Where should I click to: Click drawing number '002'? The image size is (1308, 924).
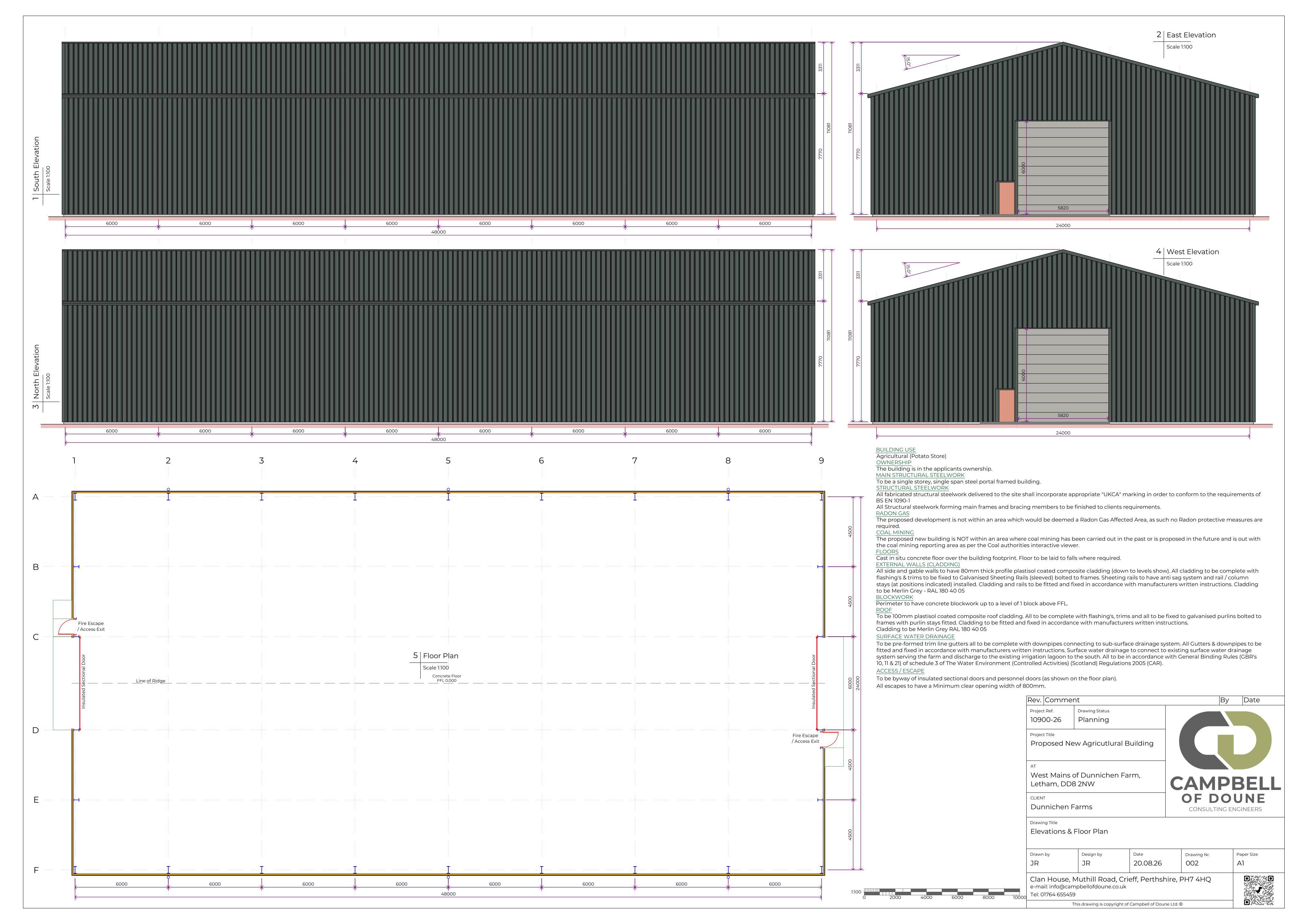coord(1192,864)
